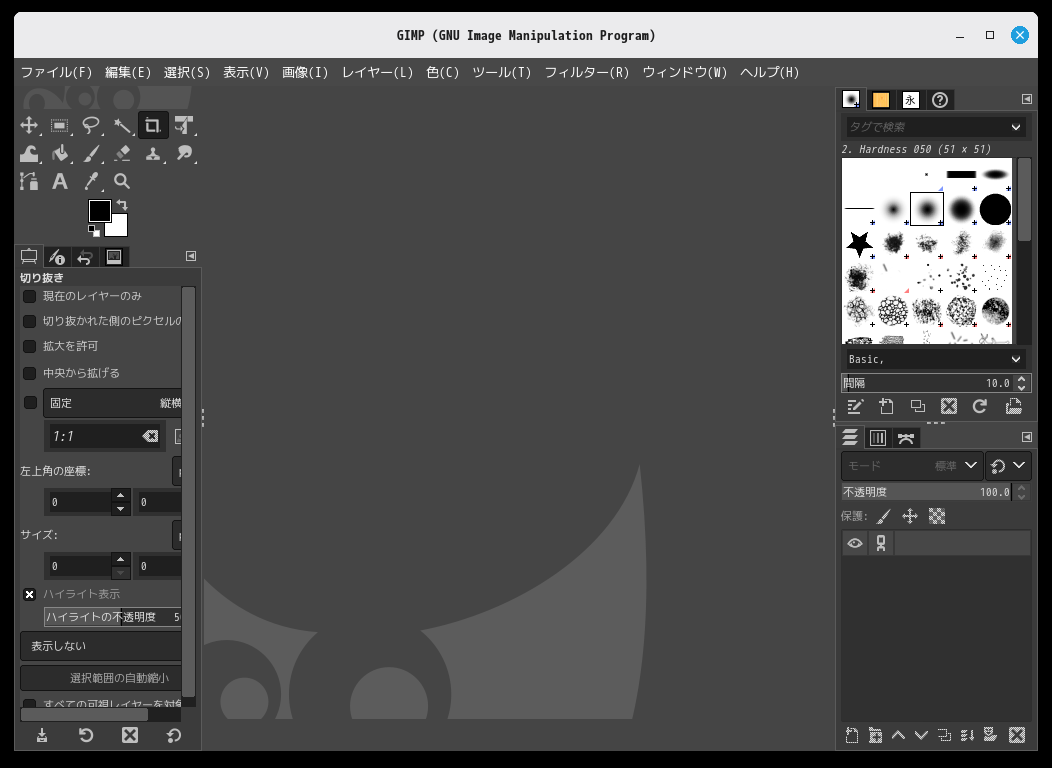Select the Rectangle Select tool
The width and height of the screenshot is (1052, 768).
(60, 125)
